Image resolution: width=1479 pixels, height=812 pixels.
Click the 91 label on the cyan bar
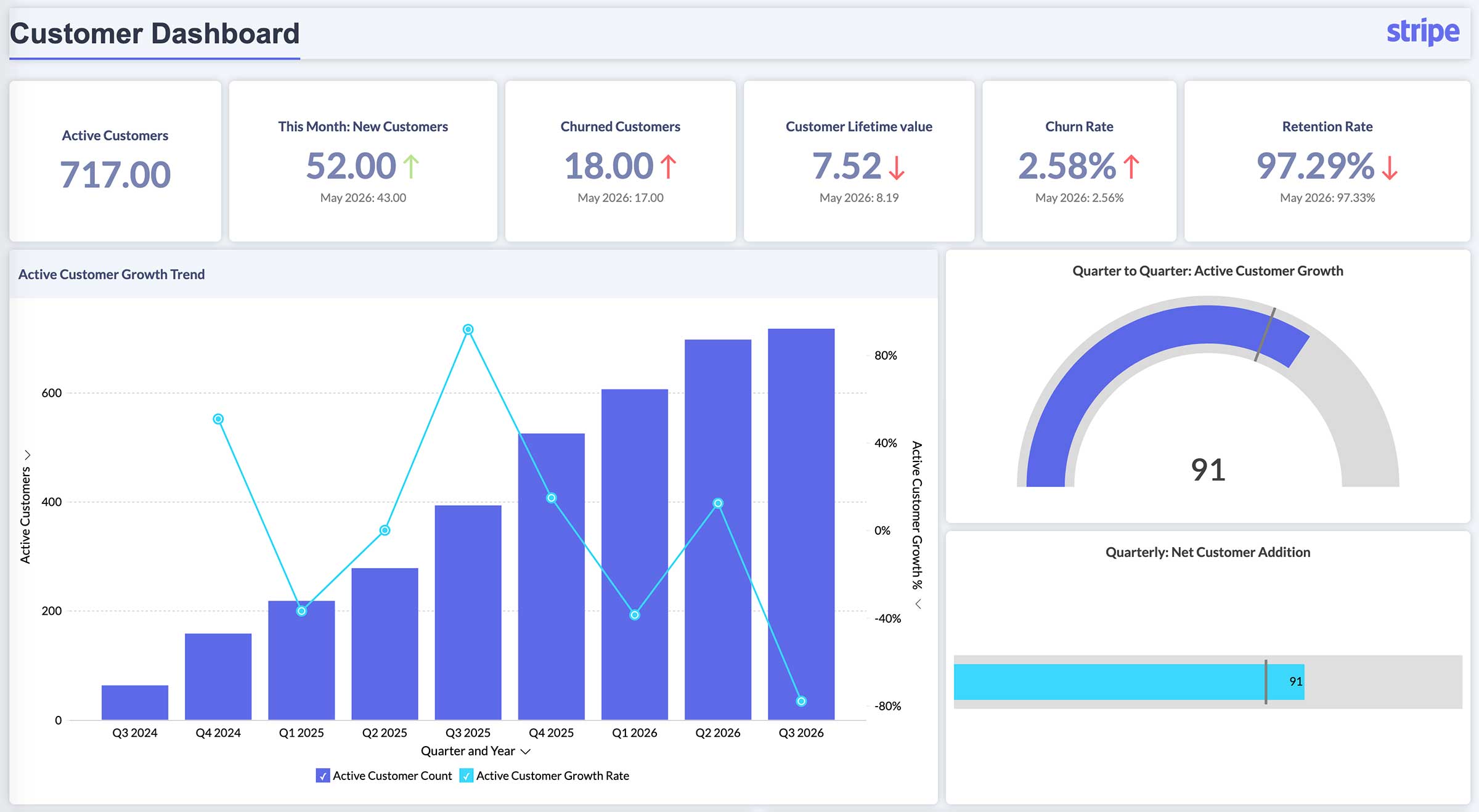click(x=1295, y=681)
